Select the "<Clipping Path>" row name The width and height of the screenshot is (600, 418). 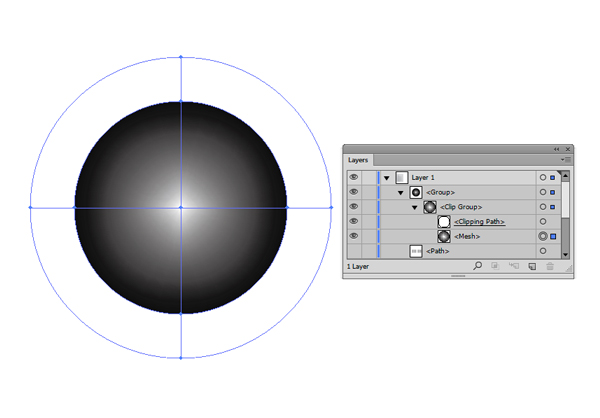click(479, 222)
